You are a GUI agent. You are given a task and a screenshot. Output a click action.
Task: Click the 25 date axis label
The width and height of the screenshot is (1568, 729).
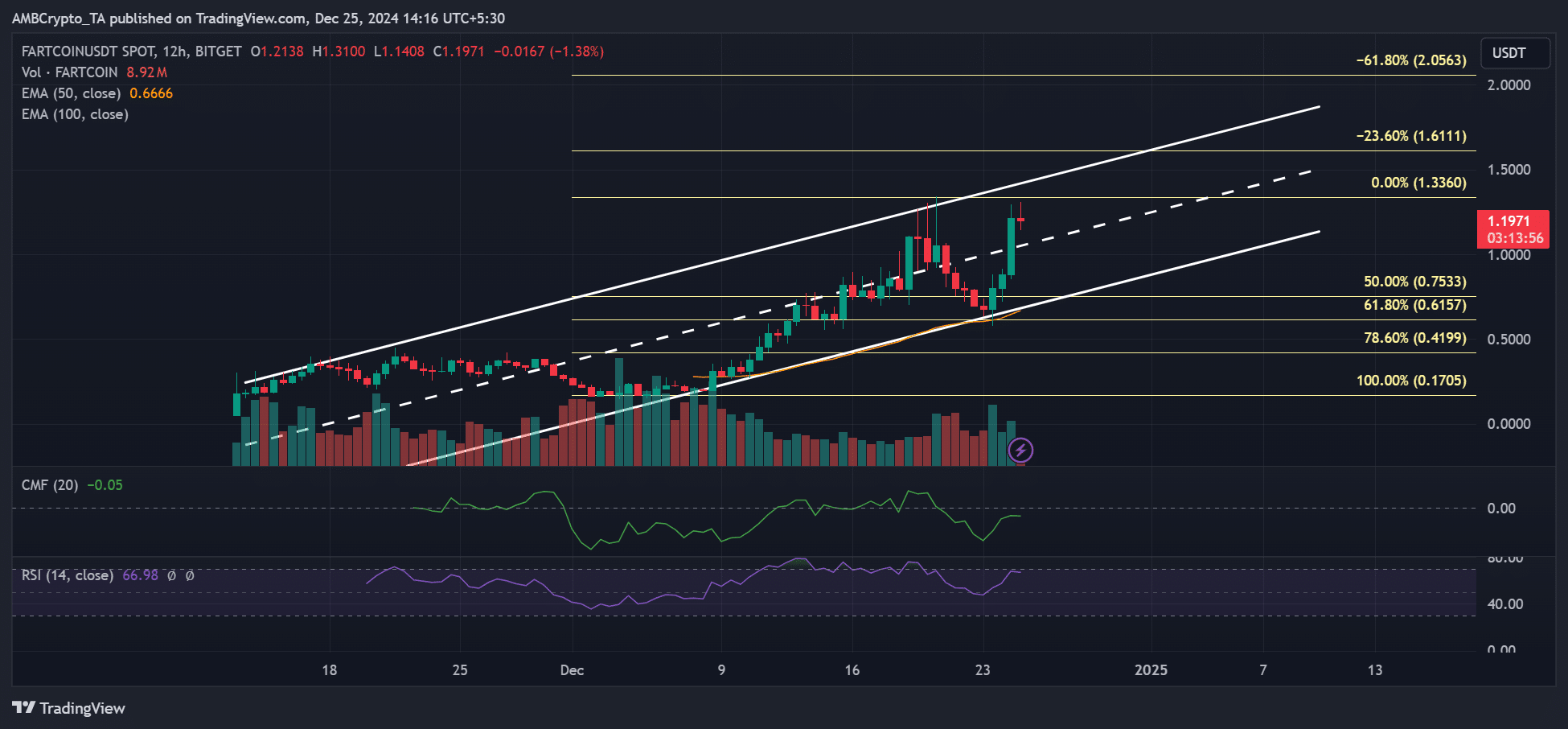pyautogui.click(x=460, y=670)
